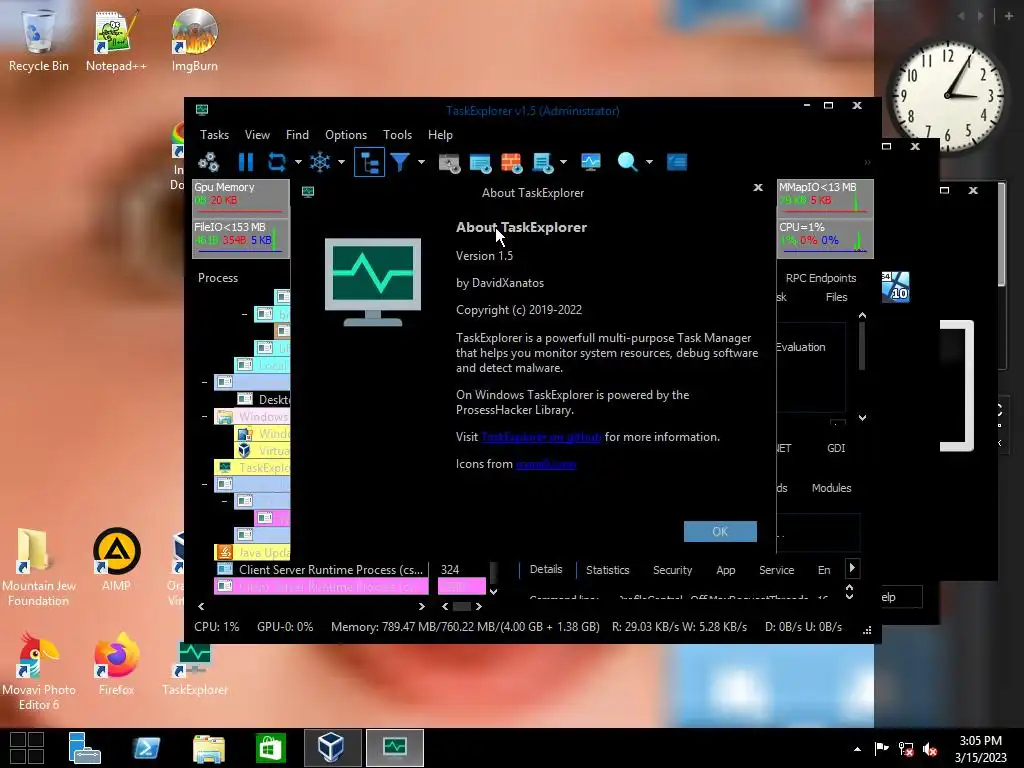Switch to the GDI tab
The image size is (1024, 768).
pos(836,448)
